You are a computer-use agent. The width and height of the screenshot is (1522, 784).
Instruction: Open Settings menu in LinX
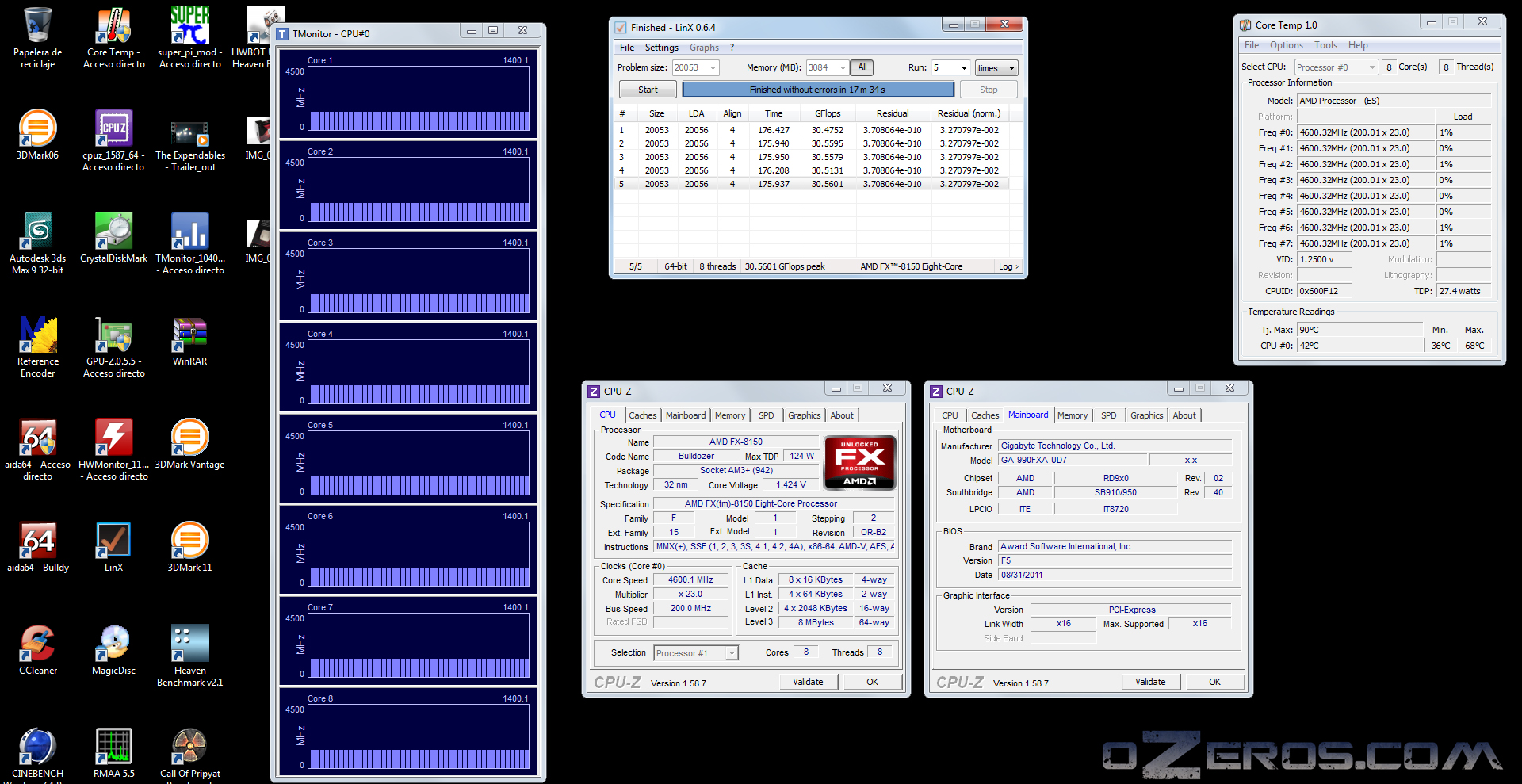(661, 48)
